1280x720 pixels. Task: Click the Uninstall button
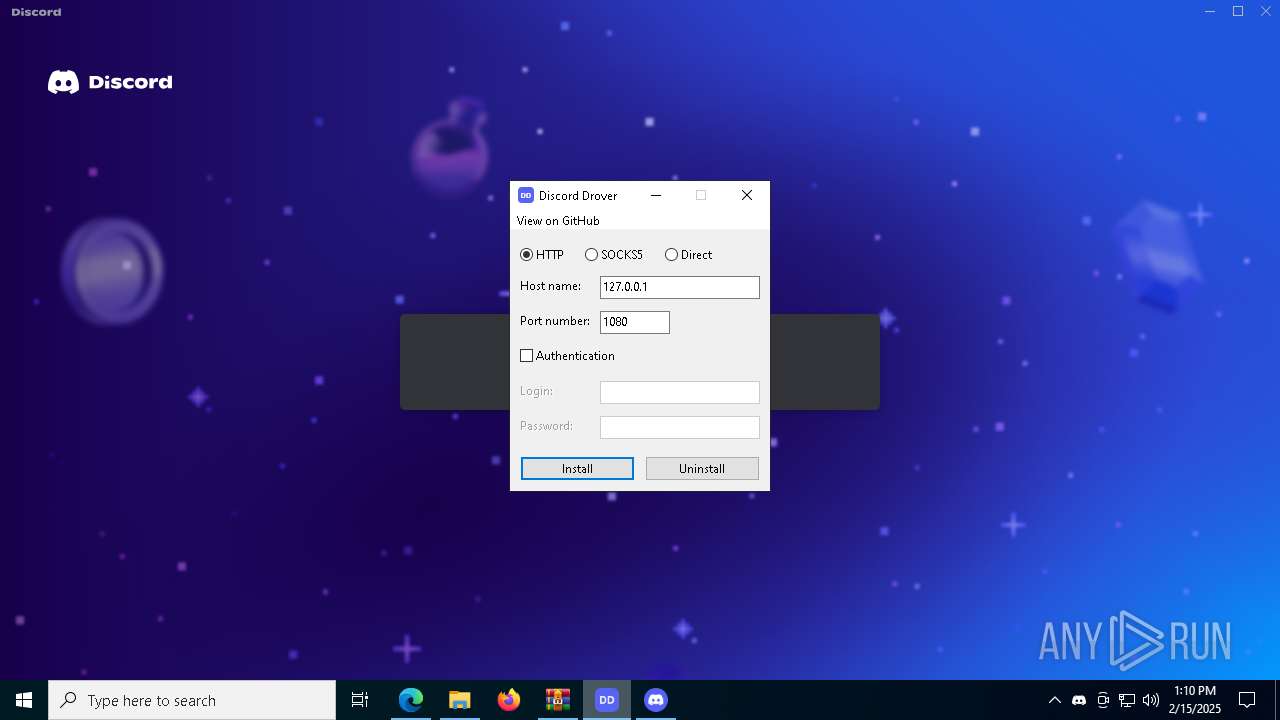pyautogui.click(x=702, y=469)
